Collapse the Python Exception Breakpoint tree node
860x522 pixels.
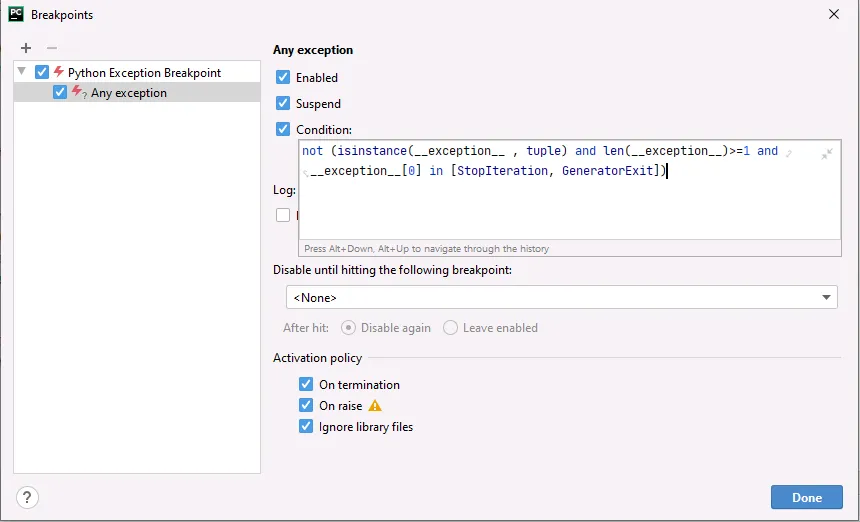[22, 72]
